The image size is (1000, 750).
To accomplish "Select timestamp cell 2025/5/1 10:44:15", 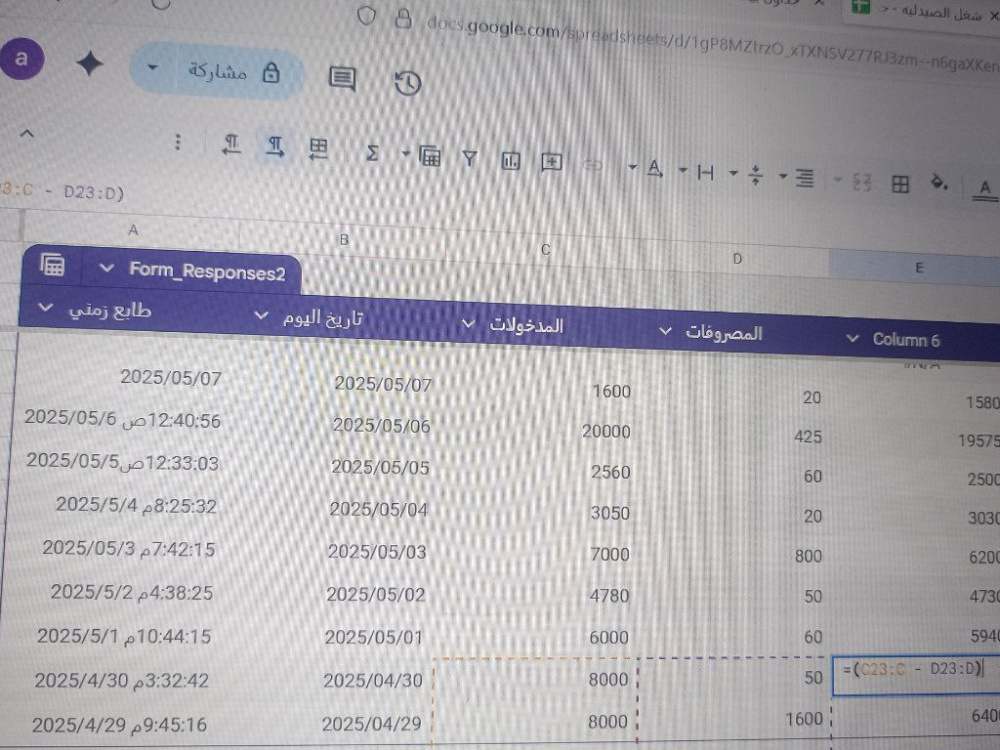I will (124, 636).
